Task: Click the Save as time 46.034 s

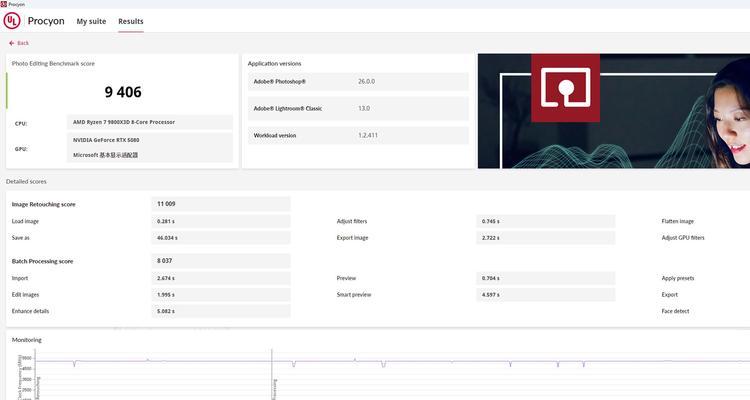Action: pyautogui.click(x=167, y=238)
